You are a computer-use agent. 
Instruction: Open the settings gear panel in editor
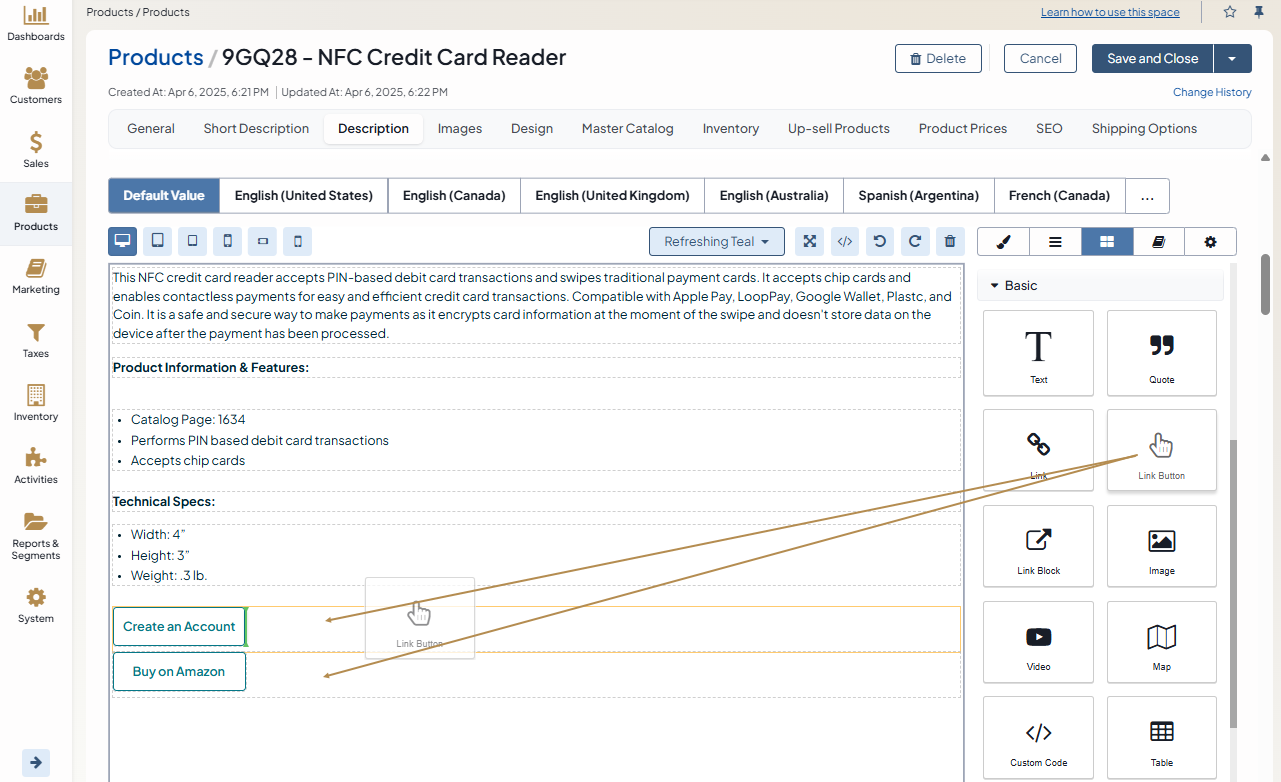(x=1210, y=241)
